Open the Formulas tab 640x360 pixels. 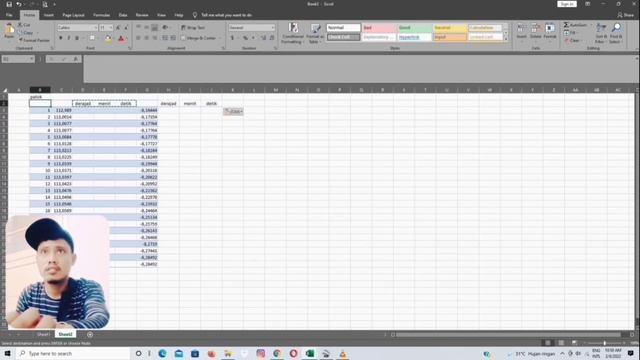(x=101, y=15)
